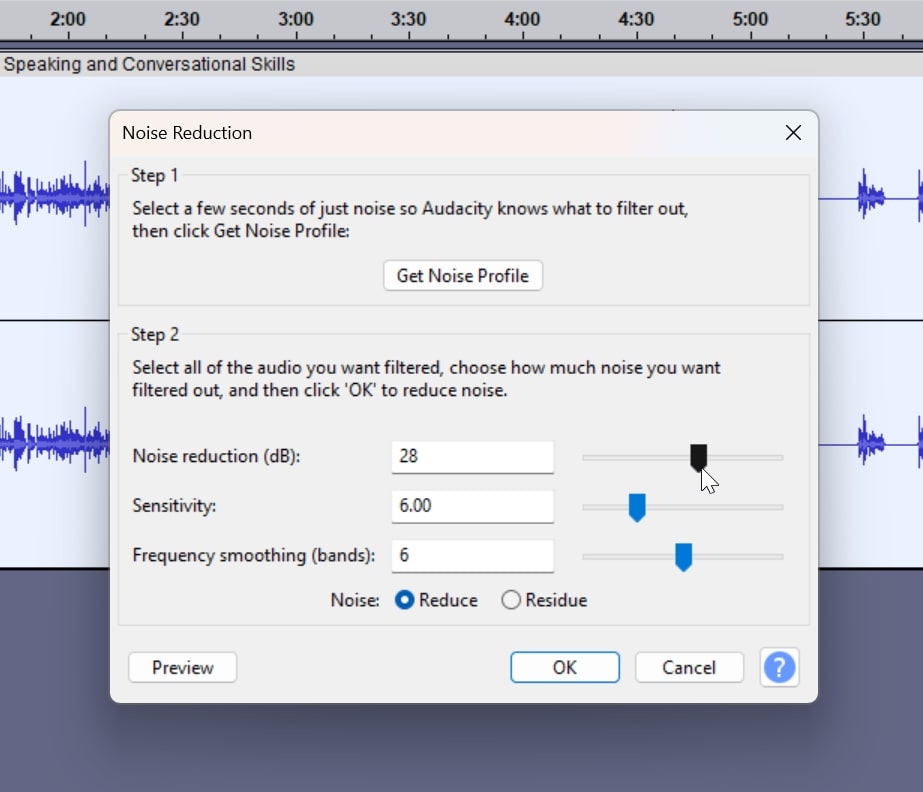Click the Sensitivity slider thumb
This screenshot has height=792, width=923.
tap(636, 507)
